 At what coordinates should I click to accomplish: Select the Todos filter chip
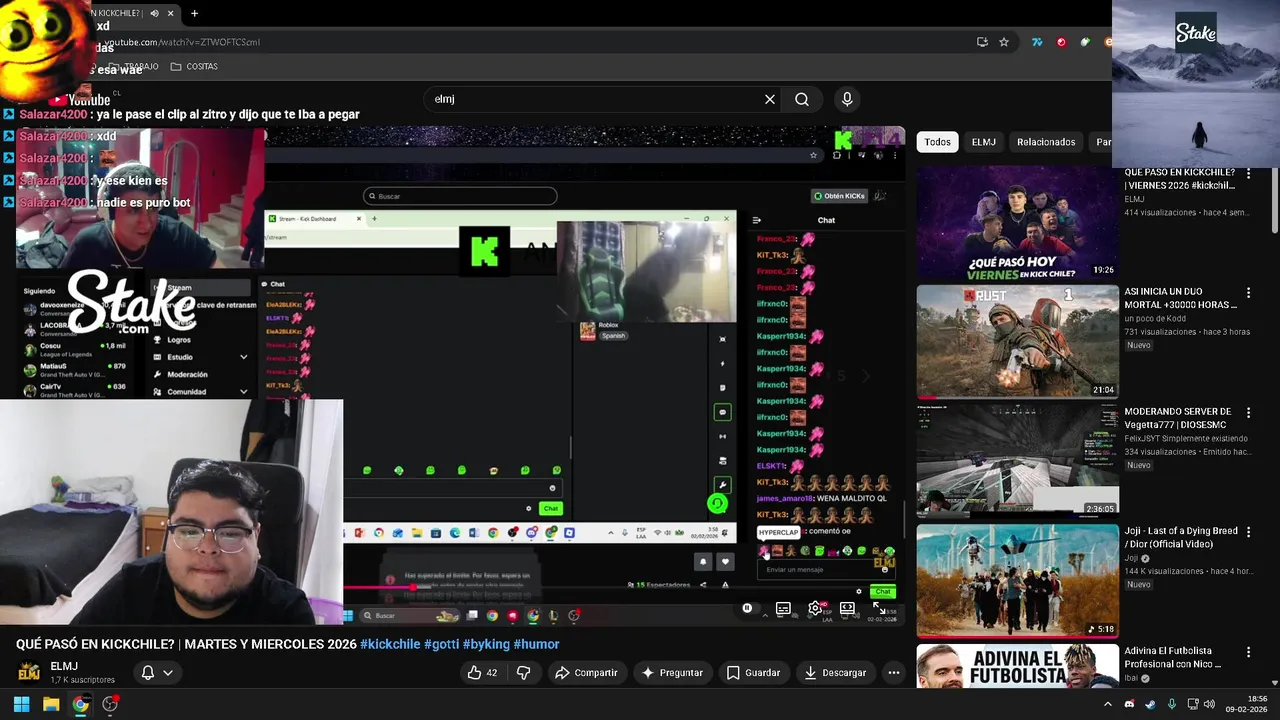[937, 142]
